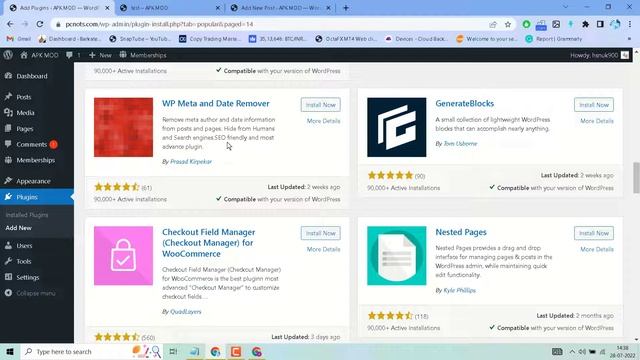Click the red WP Meta and Date Remover thumbnail
Screen dimensions: 640x360
pos(123,127)
